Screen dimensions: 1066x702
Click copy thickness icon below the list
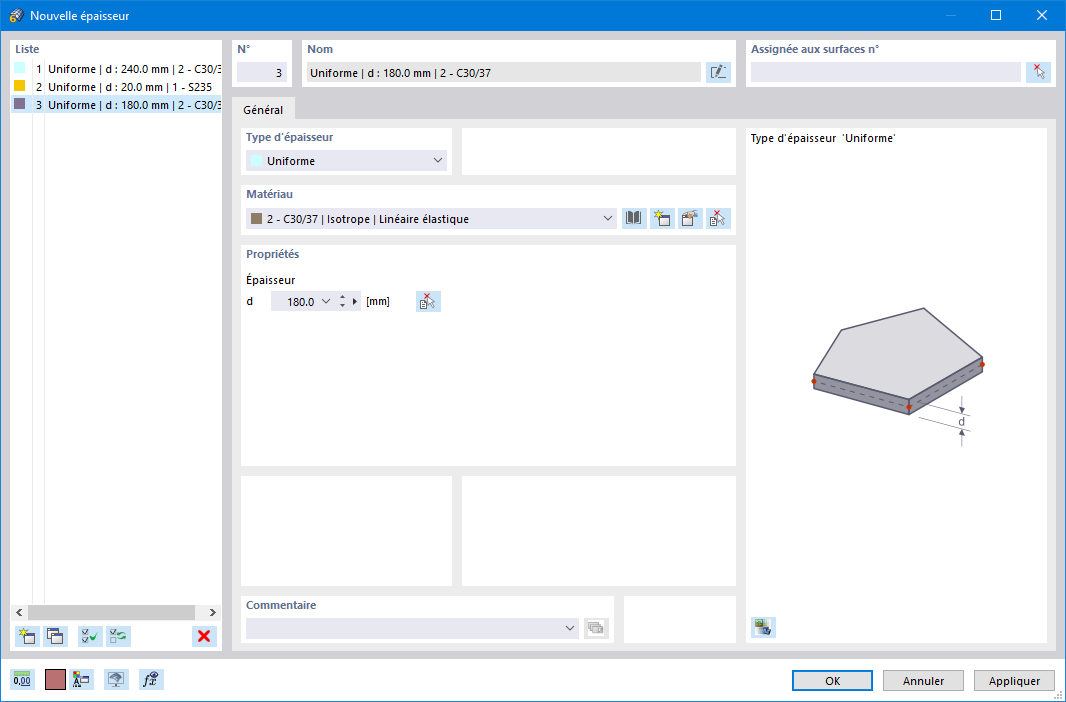[55, 637]
